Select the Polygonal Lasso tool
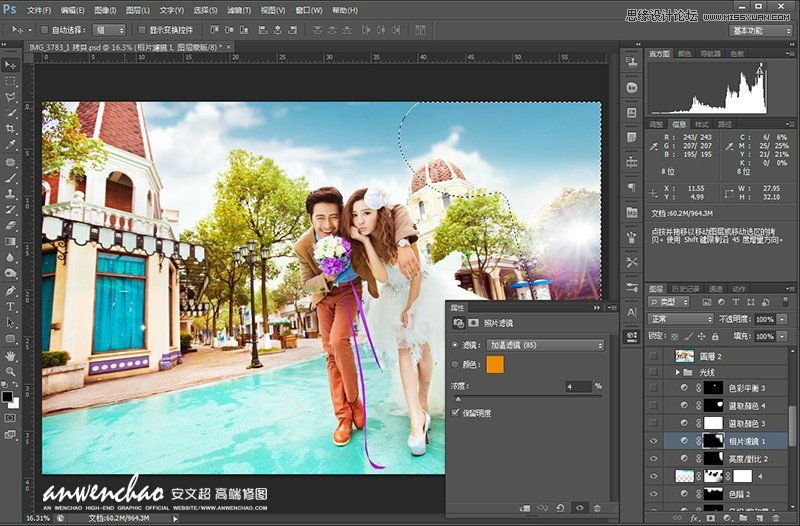Image resolution: width=800 pixels, height=526 pixels. coord(10,97)
